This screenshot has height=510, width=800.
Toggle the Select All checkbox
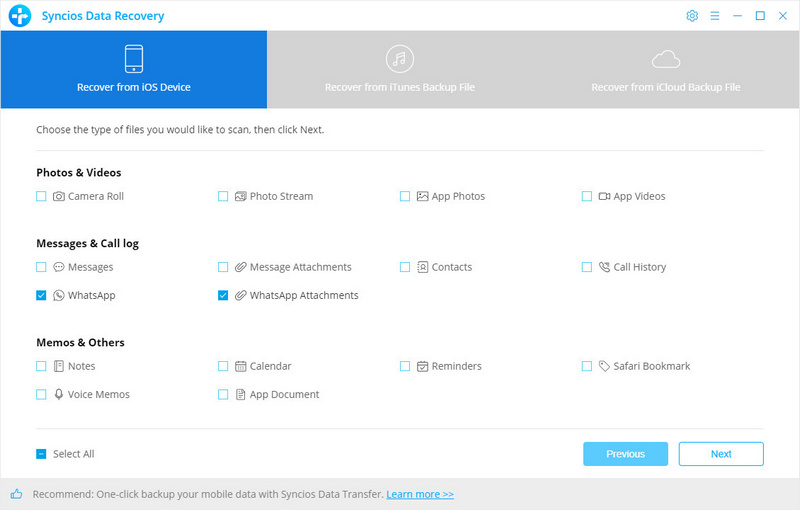(x=41, y=454)
